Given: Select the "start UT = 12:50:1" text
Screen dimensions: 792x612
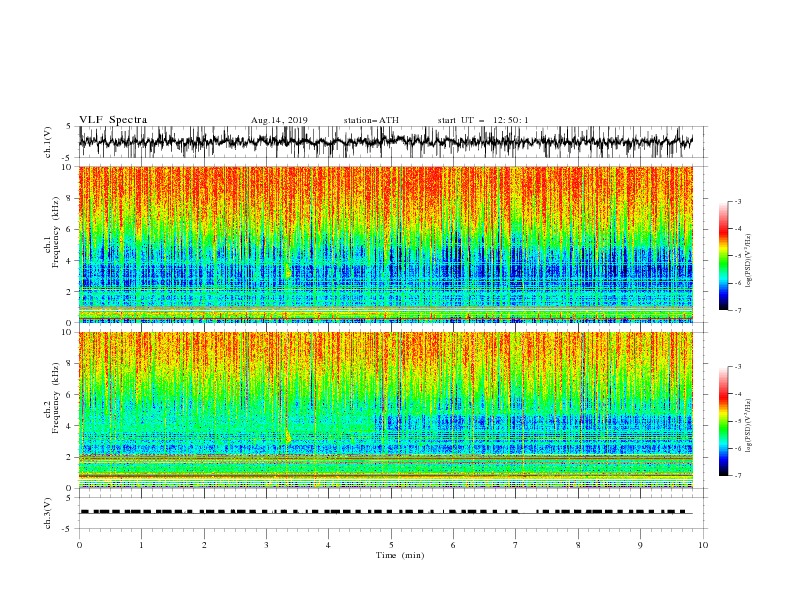Looking at the screenshot, I should pos(483,120).
